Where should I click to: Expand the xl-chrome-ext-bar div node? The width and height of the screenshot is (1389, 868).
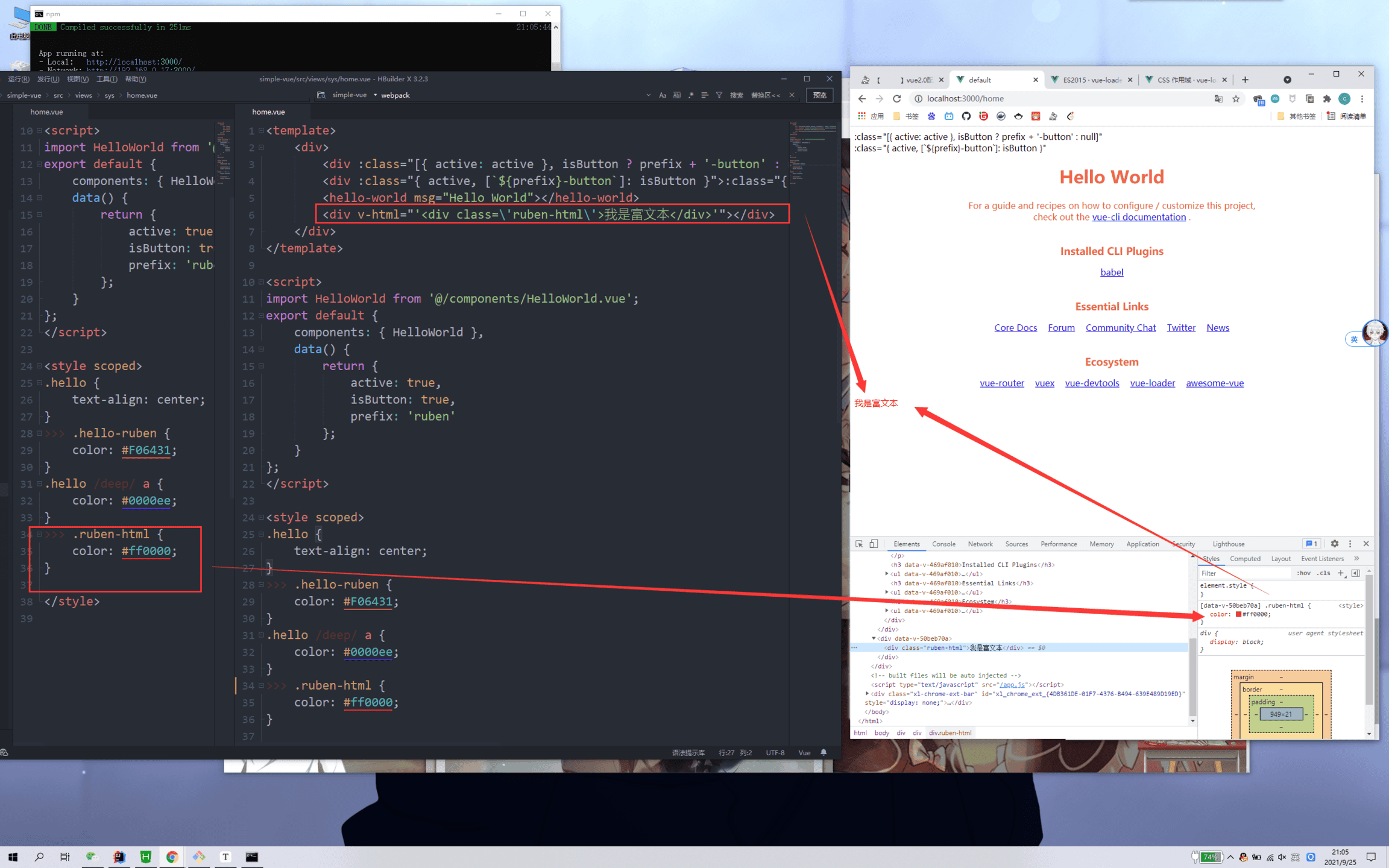pyautogui.click(x=868, y=694)
